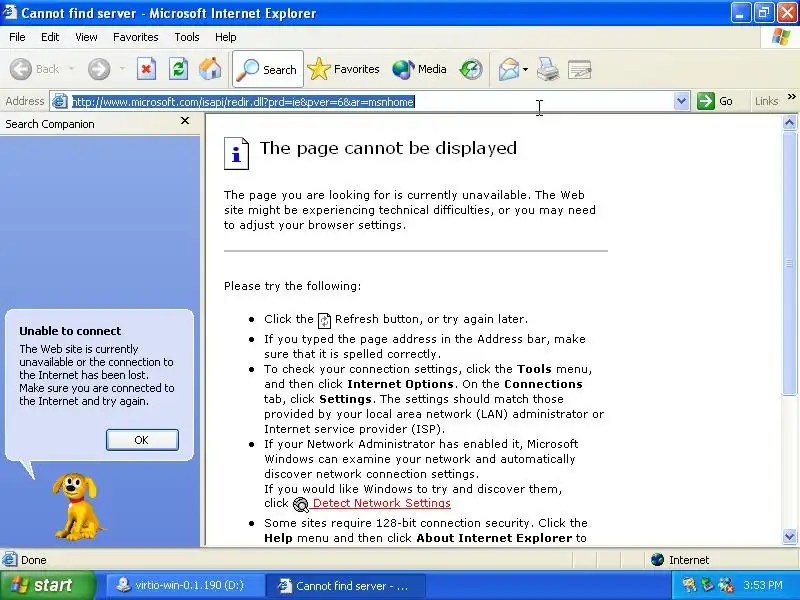
Task: Click the Detect Network Settings link
Action: coord(382,503)
